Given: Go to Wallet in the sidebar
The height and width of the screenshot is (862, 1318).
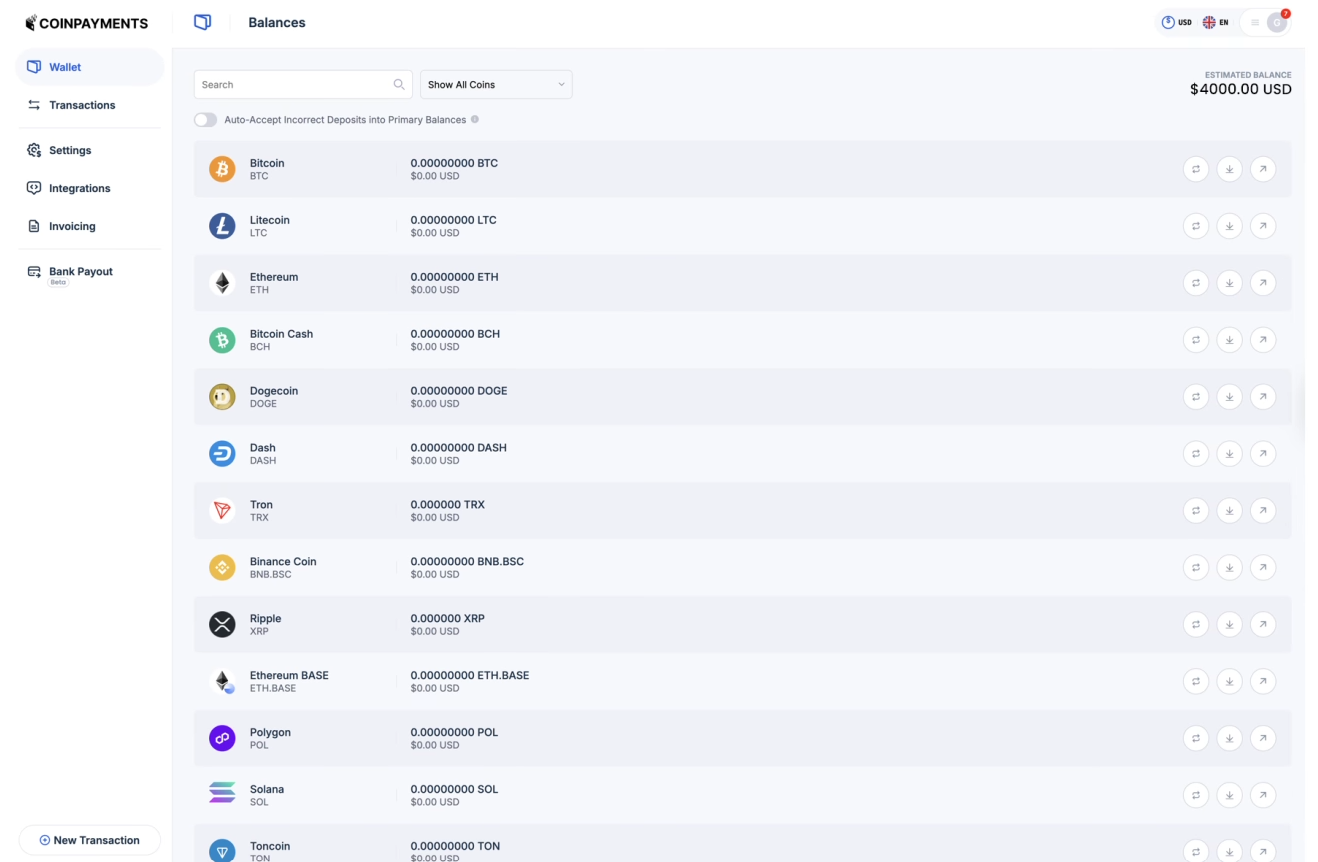Looking at the screenshot, I should (x=89, y=67).
